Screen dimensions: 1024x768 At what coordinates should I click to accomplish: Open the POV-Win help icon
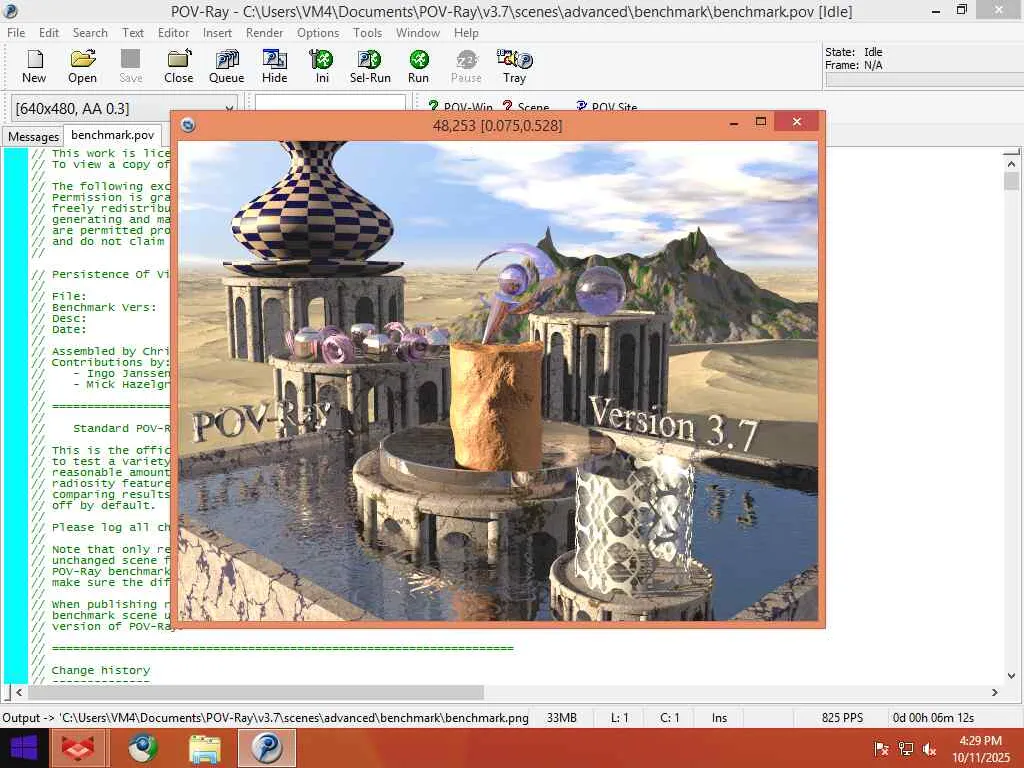point(460,106)
